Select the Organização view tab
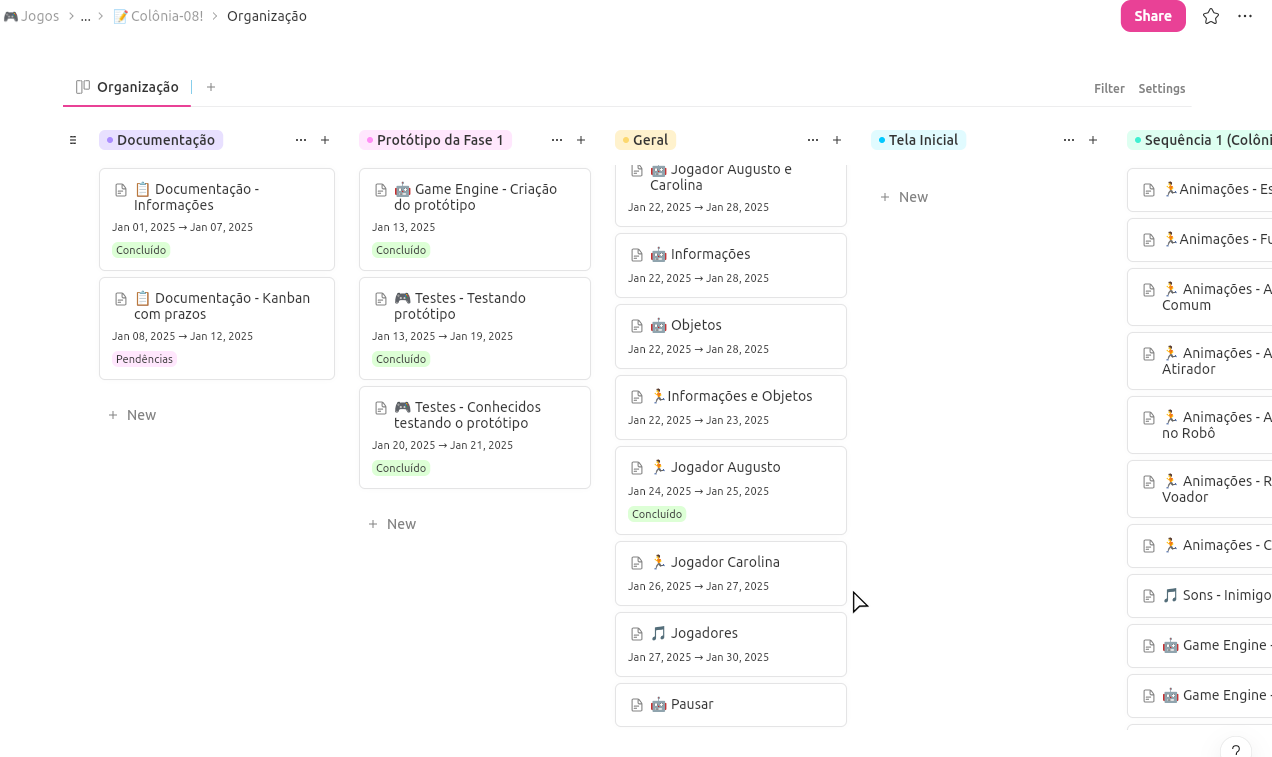The height and width of the screenshot is (757, 1272). (x=127, y=87)
